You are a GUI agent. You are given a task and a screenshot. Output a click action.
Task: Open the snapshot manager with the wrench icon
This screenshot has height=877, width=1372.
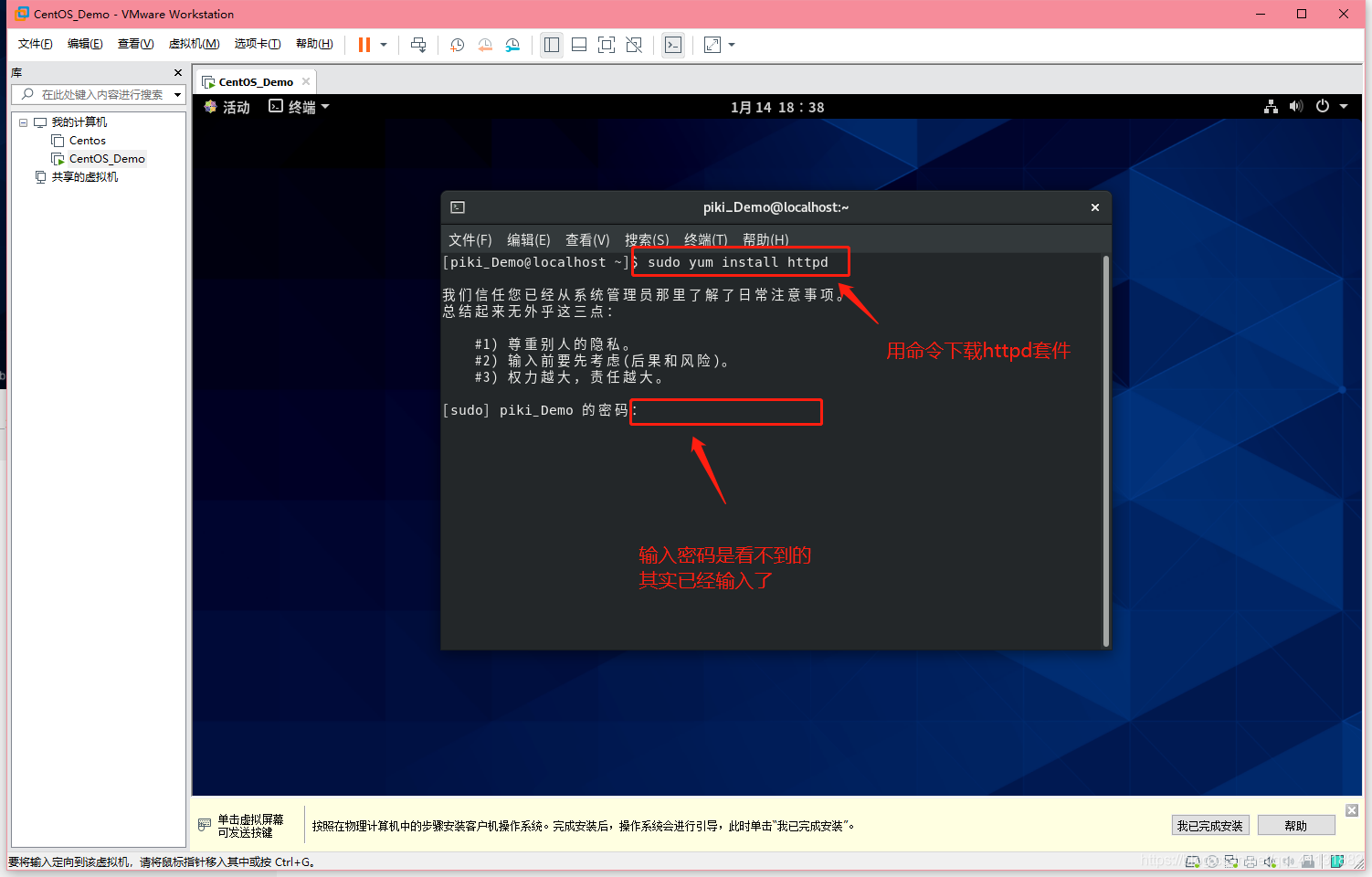tap(512, 45)
